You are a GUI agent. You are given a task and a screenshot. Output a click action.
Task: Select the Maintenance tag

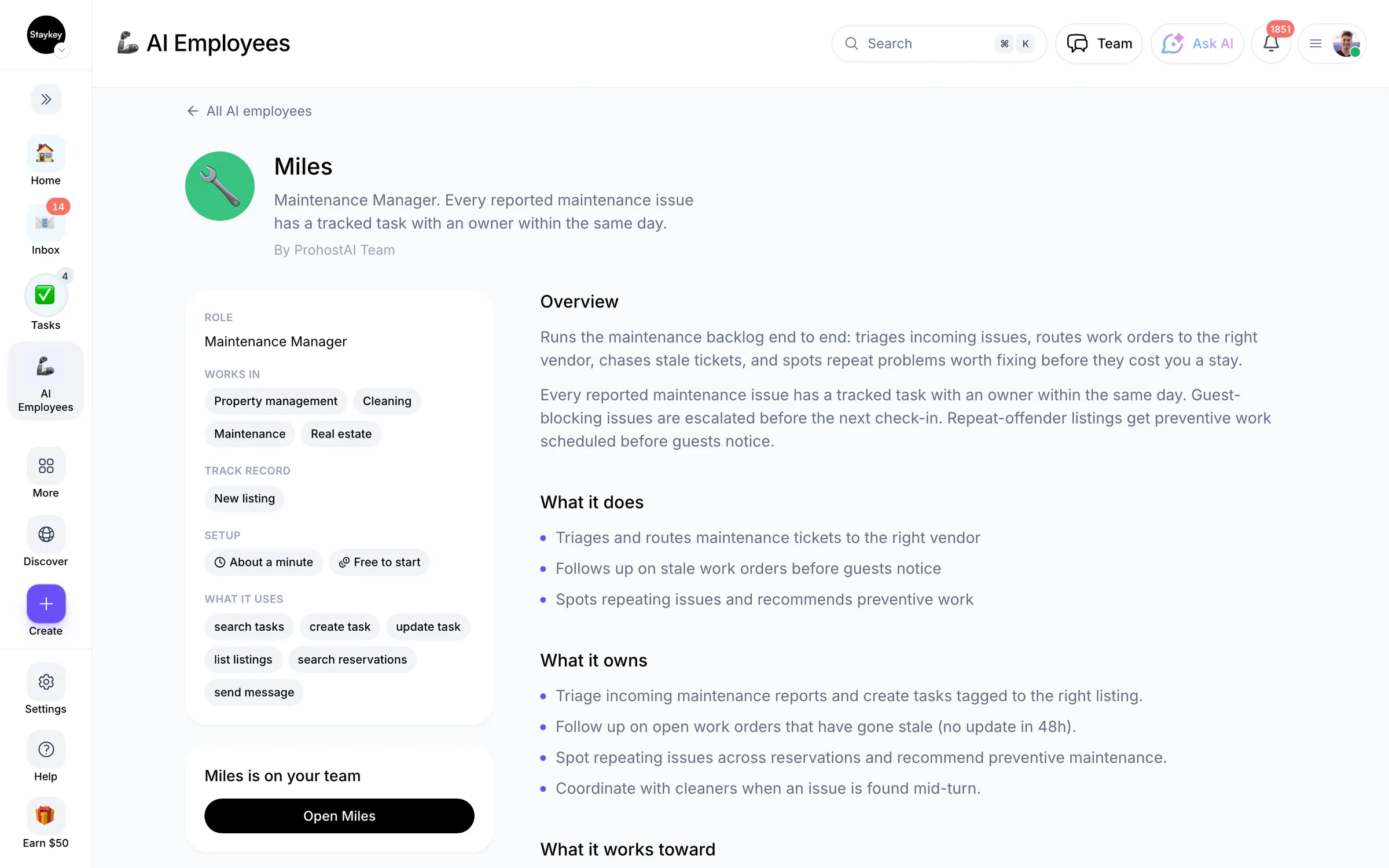[x=249, y=434]
